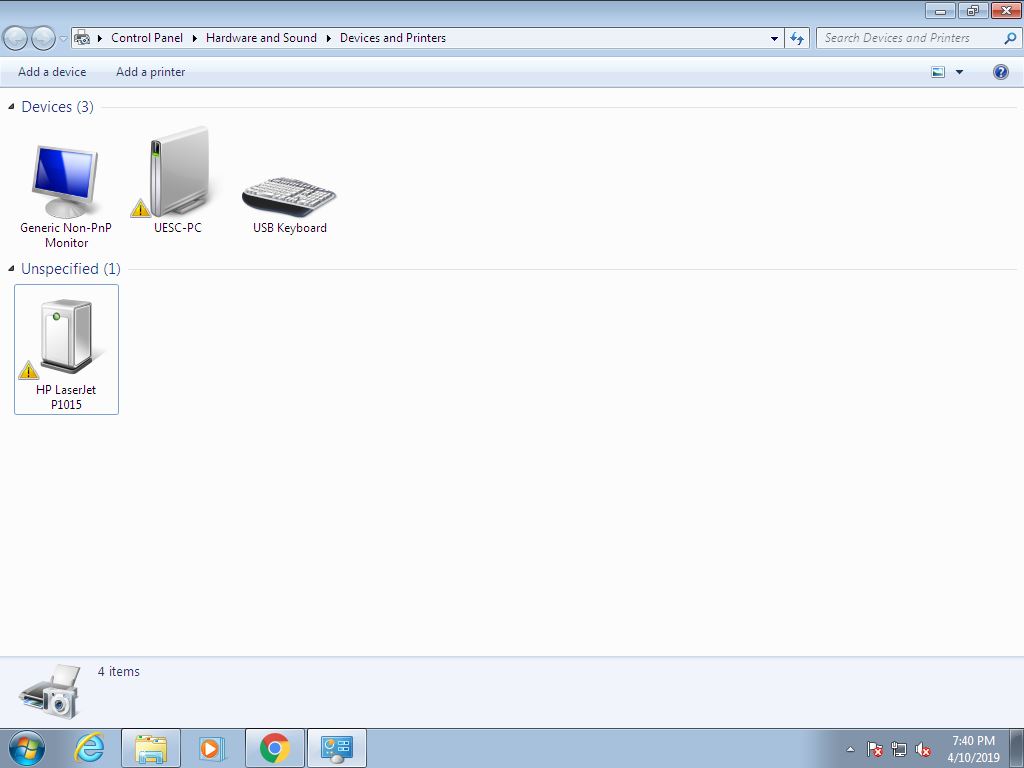
Task: Go to Hardware and Sound breadcrumb
Action: coord(261,38)
